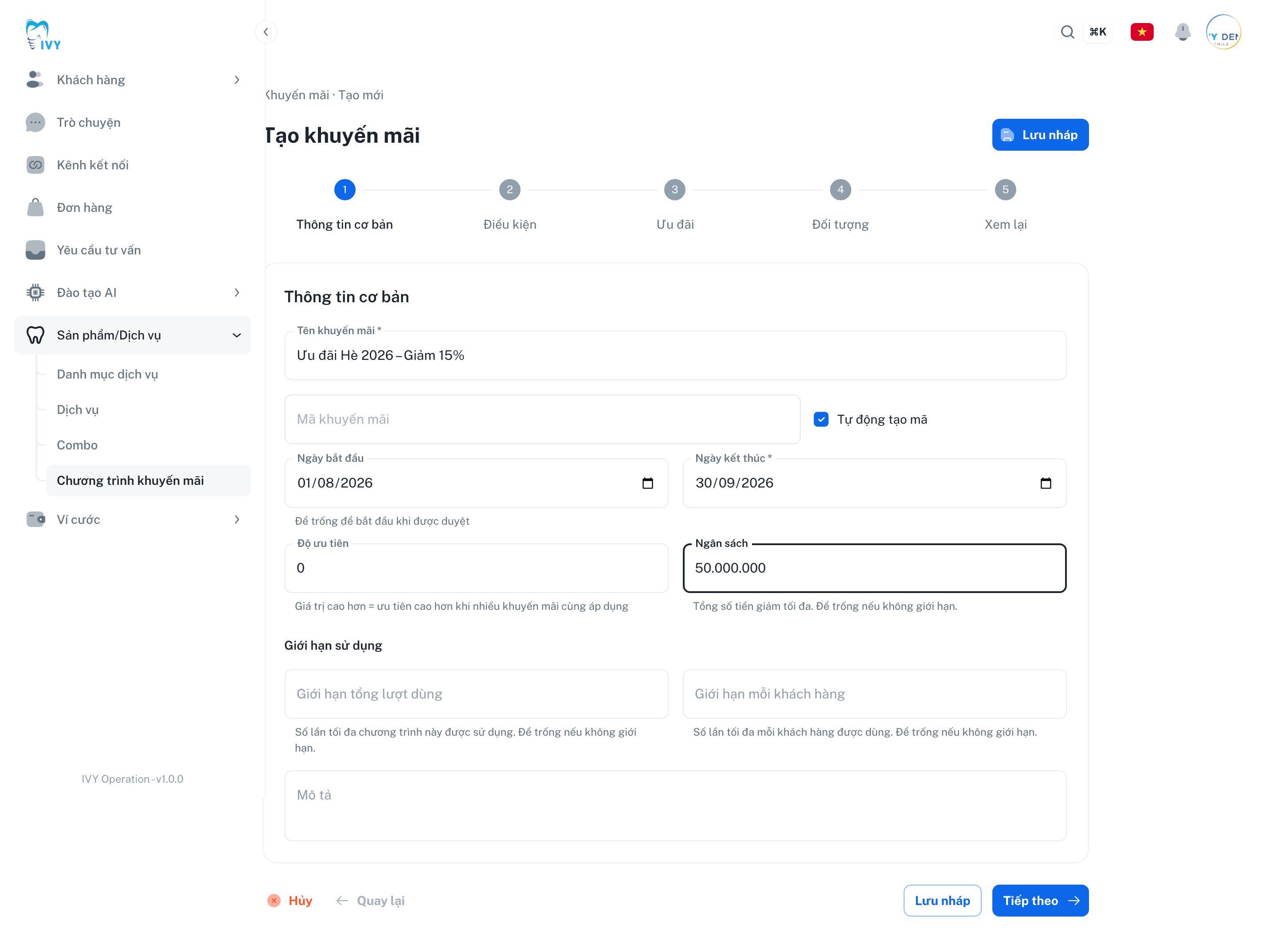This screenshot has width=1277, height=952.
Task: Jump to the Ưu đãi step label
Action: point(674,224)
